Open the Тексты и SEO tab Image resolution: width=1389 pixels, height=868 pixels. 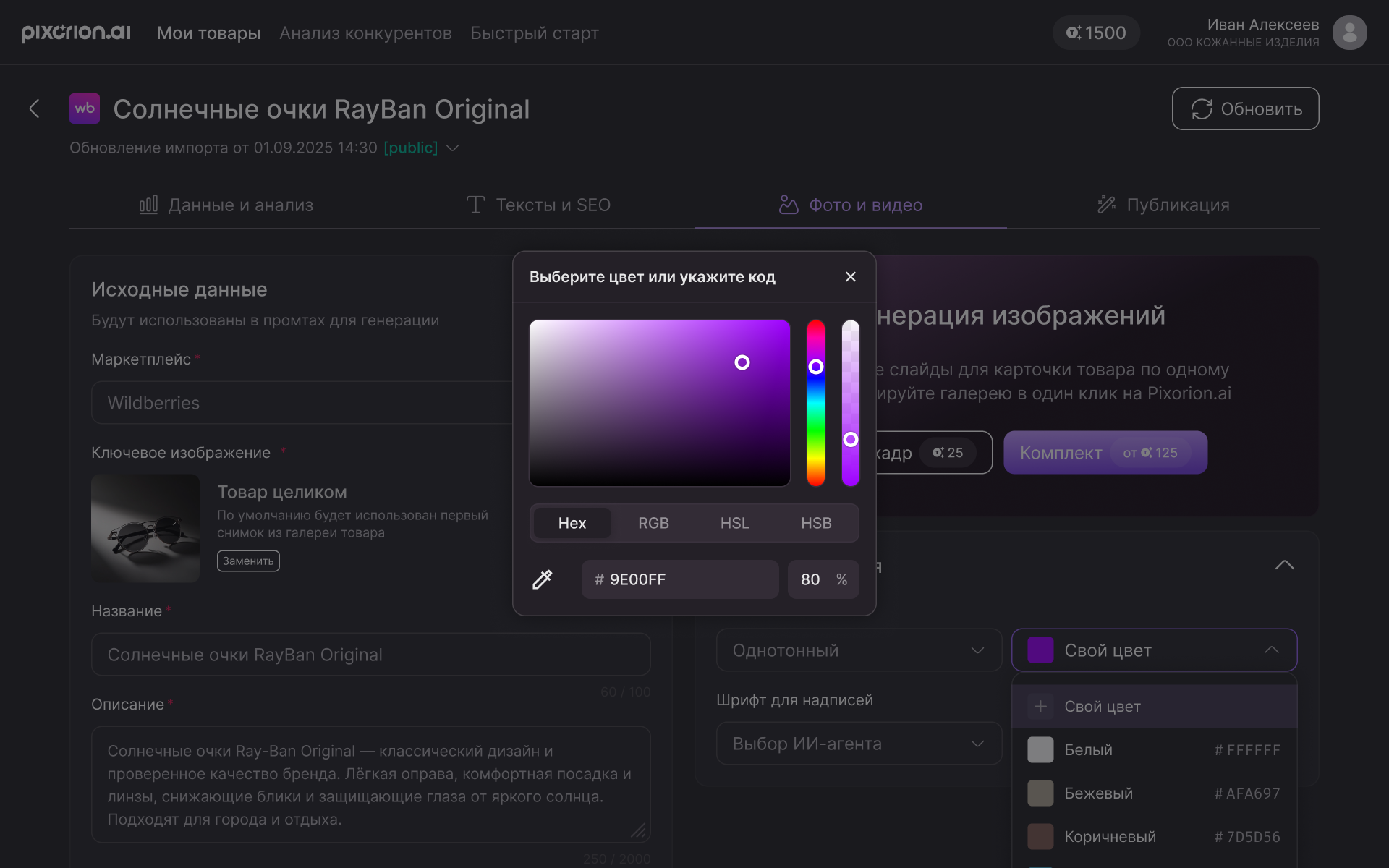click(538, 205)
